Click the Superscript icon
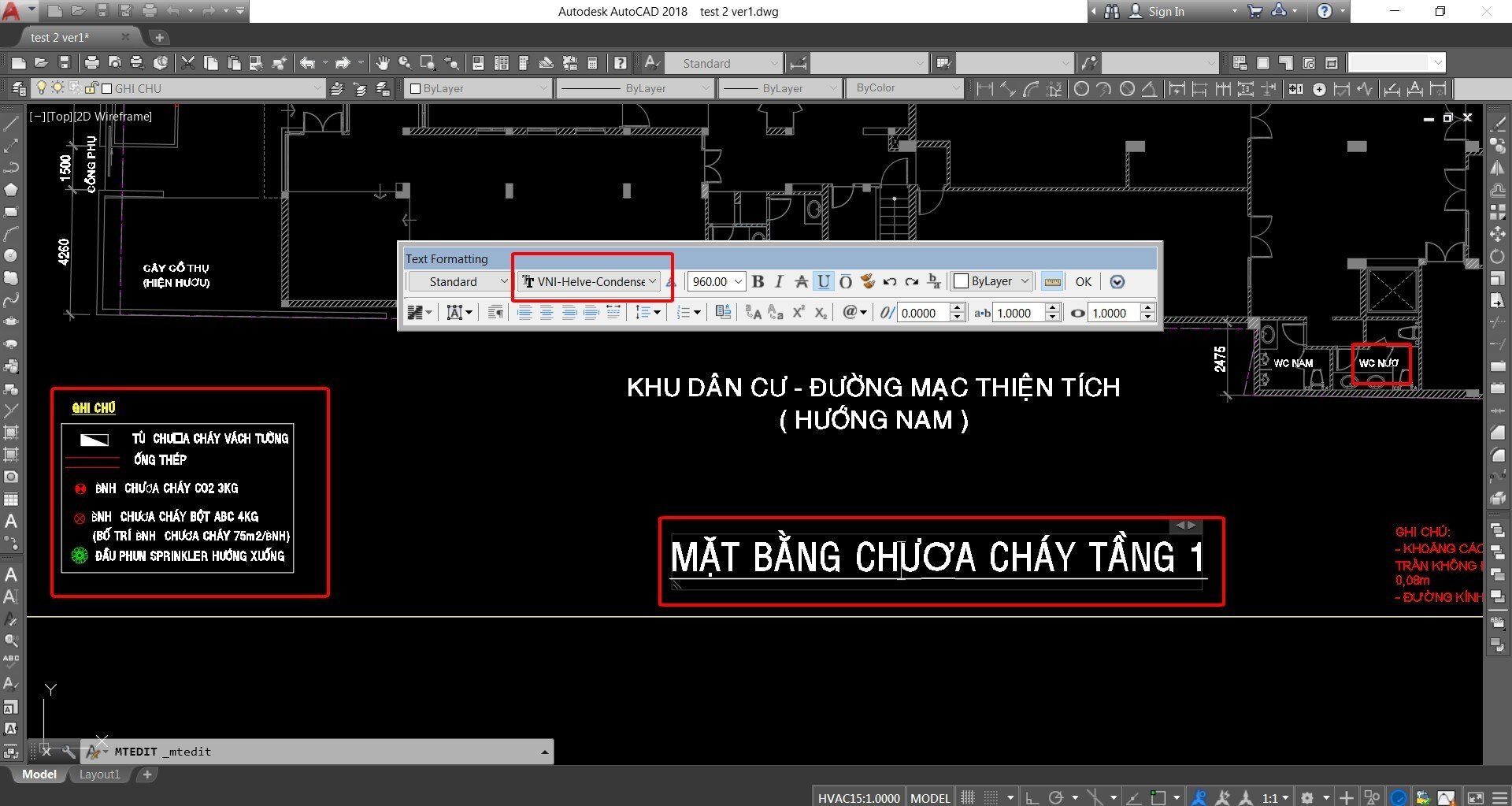This screenshot has width=1512, height=806. pos(798,313)
